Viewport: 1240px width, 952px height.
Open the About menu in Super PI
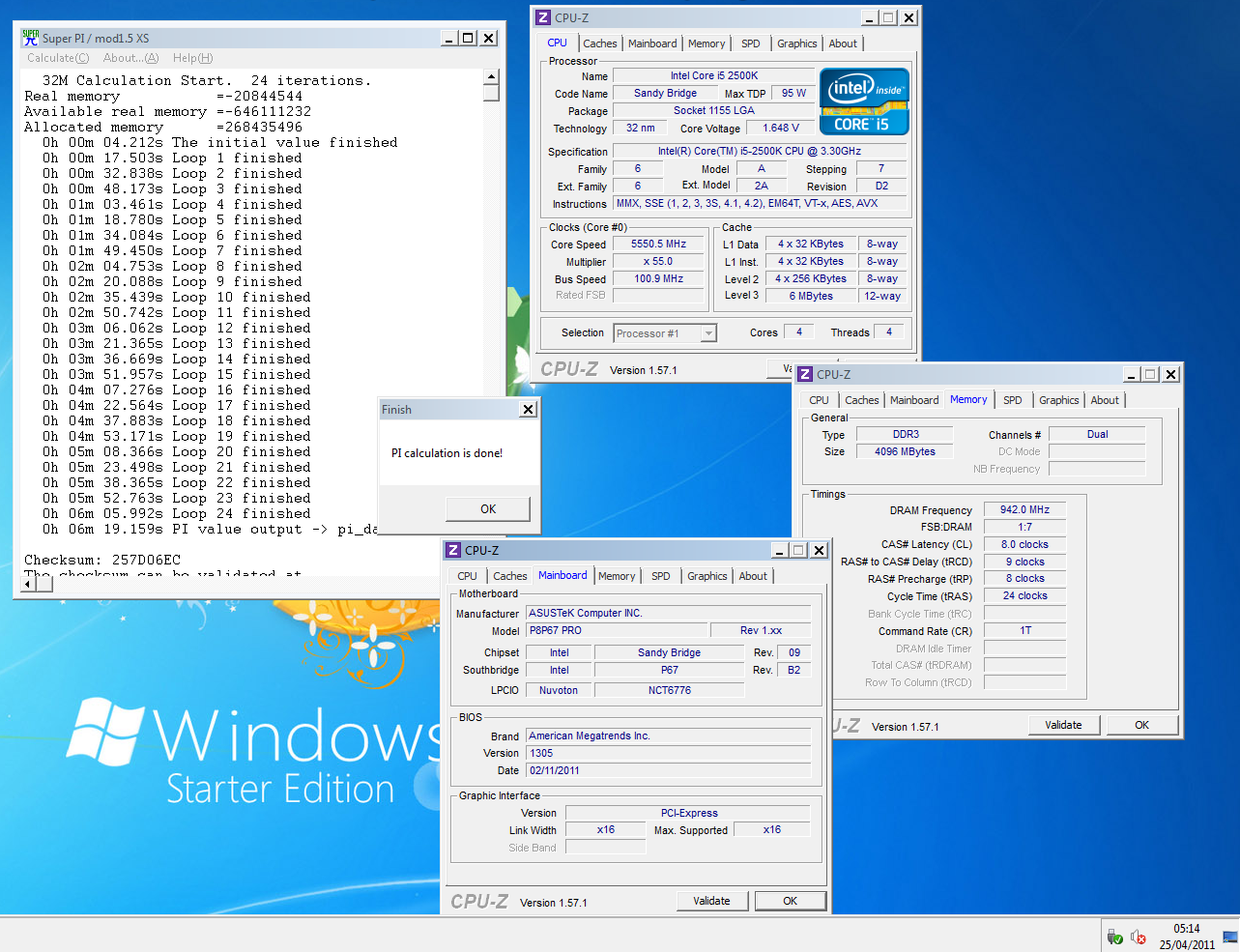[130, 58]
